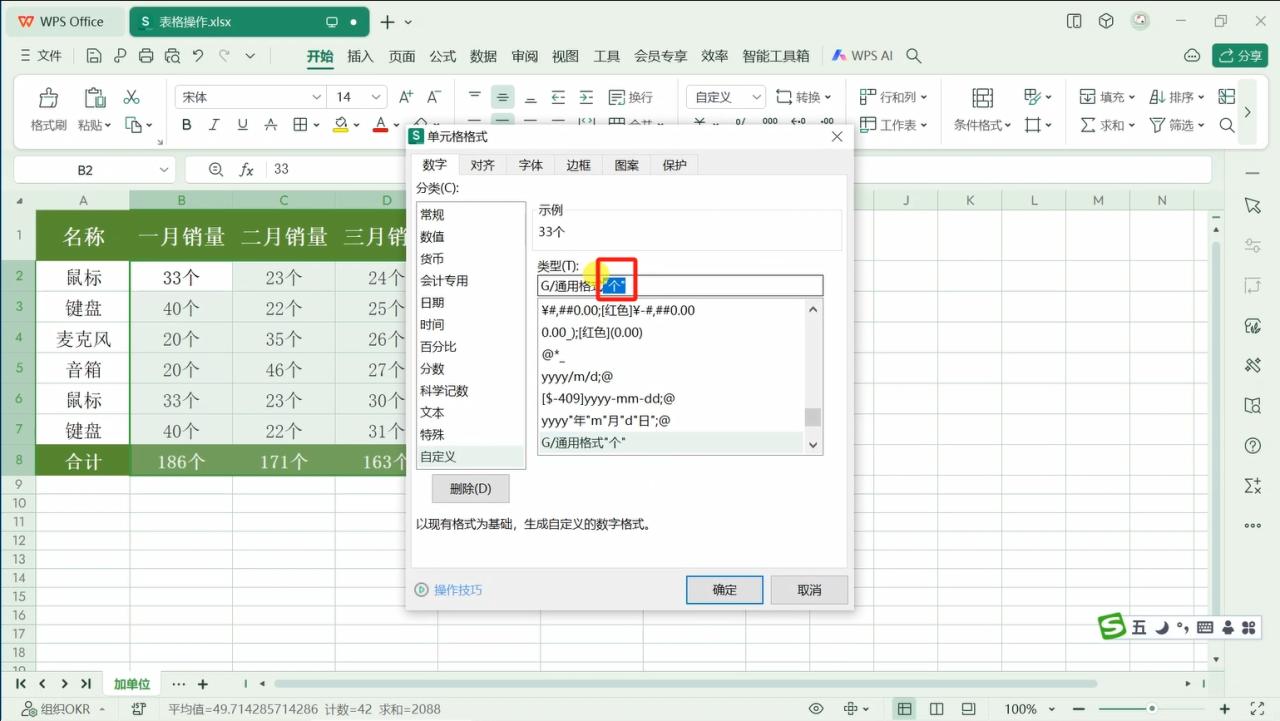Click the Paste (粘贴) clipboard icon
The image size is (1280, 721).
click(x=95, y=98)
